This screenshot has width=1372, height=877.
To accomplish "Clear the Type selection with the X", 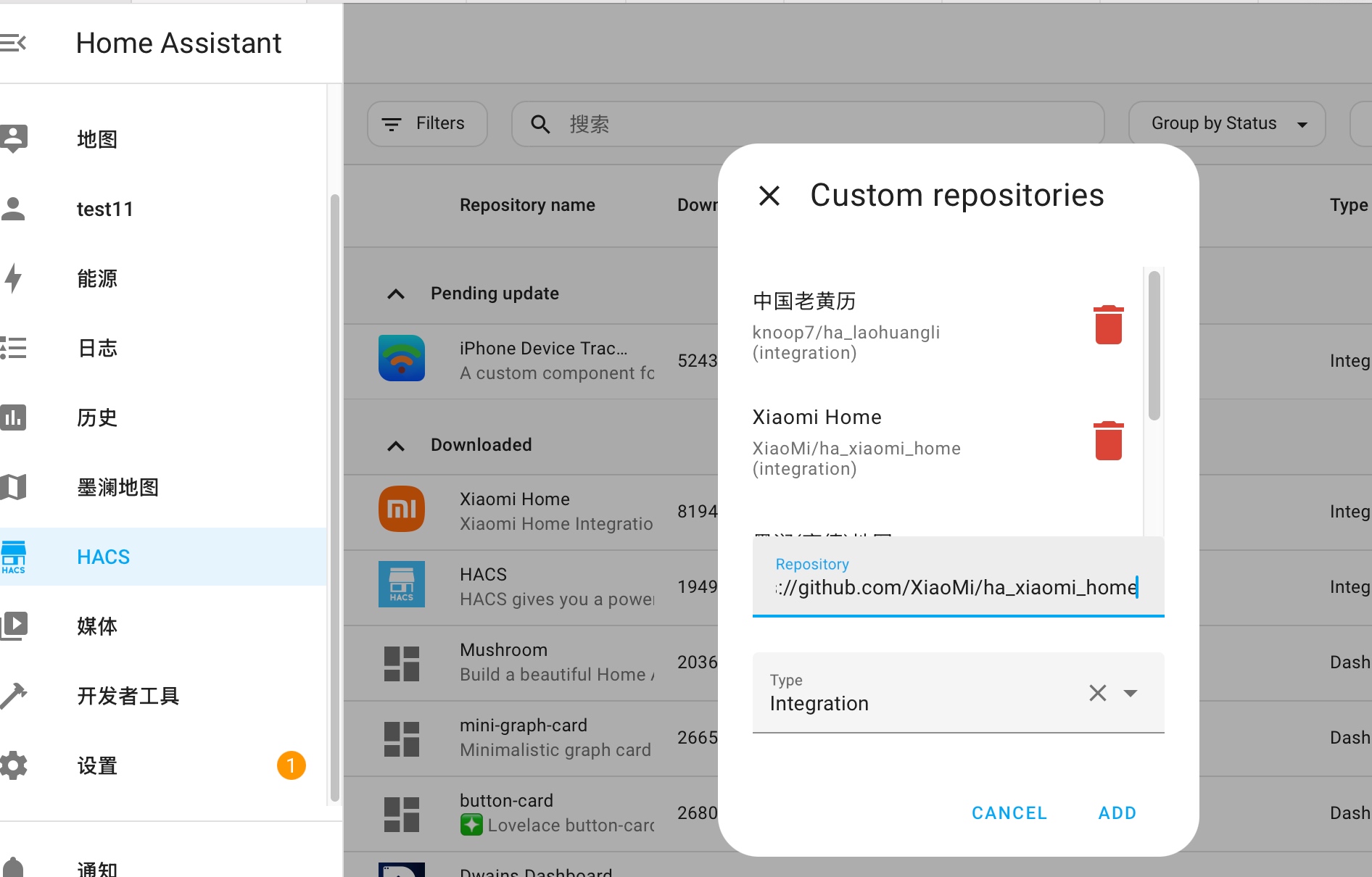I will pyautogui.click(x=1098, y=693).
